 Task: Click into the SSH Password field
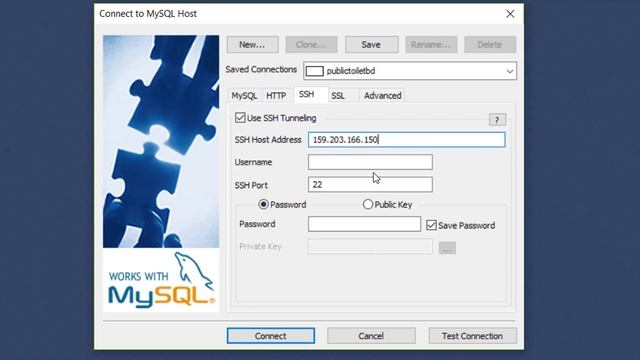364,224
